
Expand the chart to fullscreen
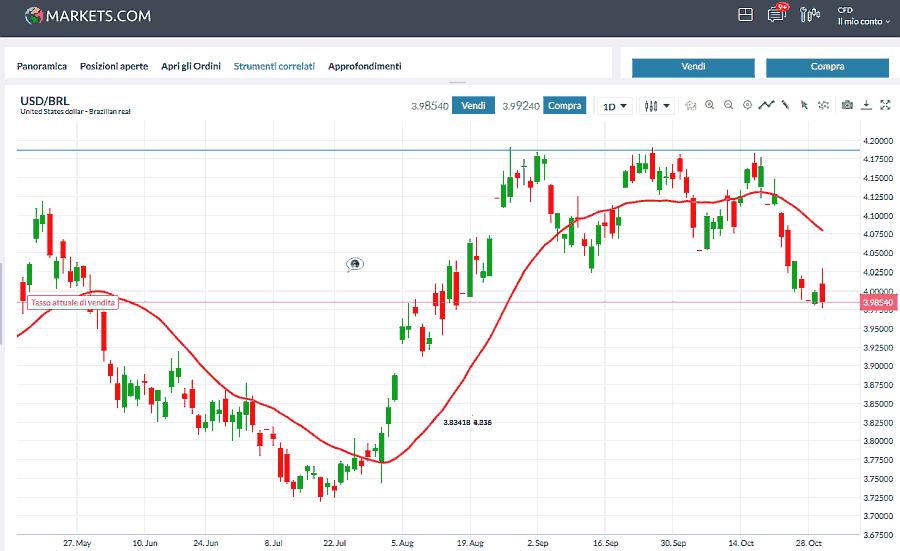884,105
